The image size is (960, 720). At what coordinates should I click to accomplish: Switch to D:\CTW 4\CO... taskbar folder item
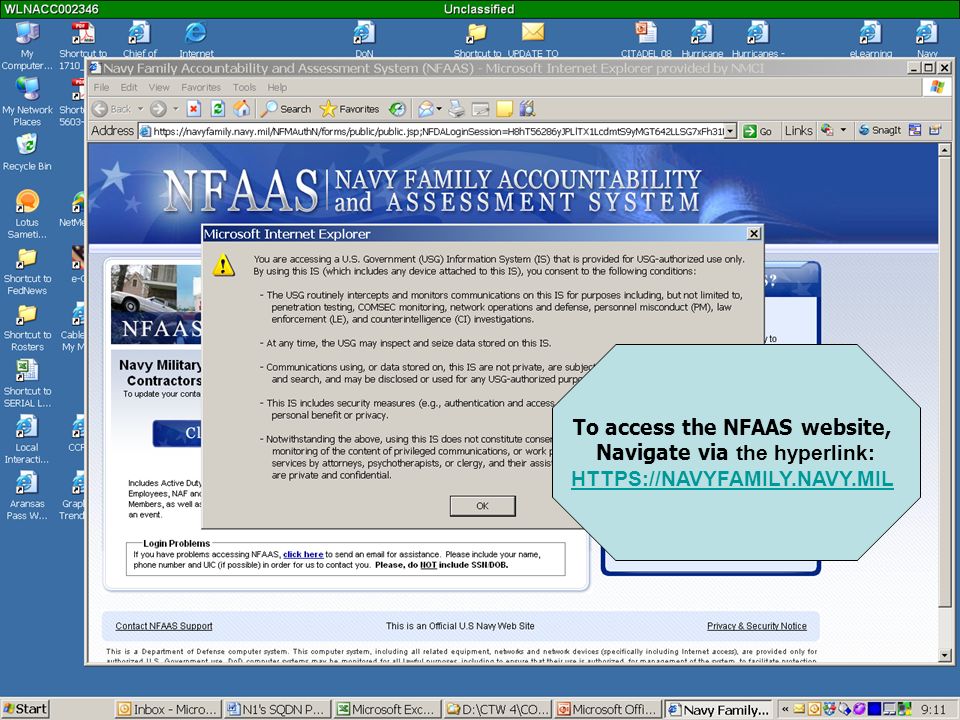[x=497, y=709]
